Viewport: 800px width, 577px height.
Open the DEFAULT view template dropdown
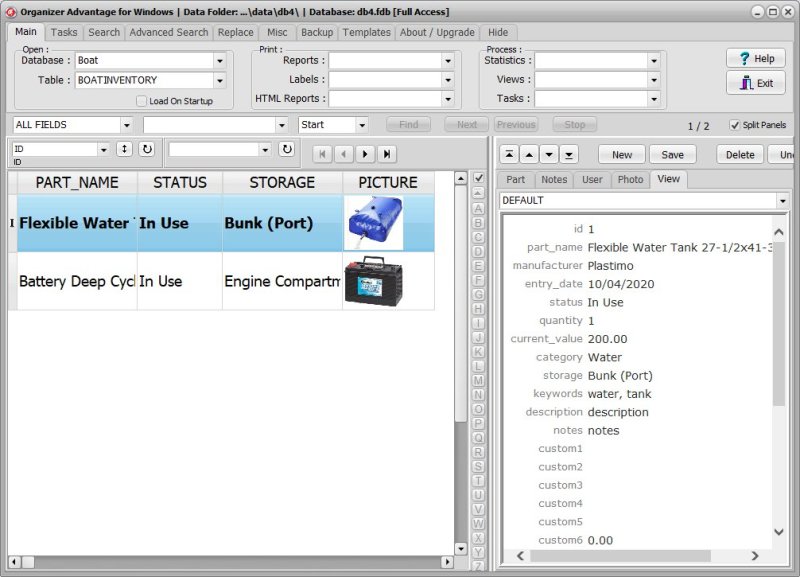(x=783, y=200)
